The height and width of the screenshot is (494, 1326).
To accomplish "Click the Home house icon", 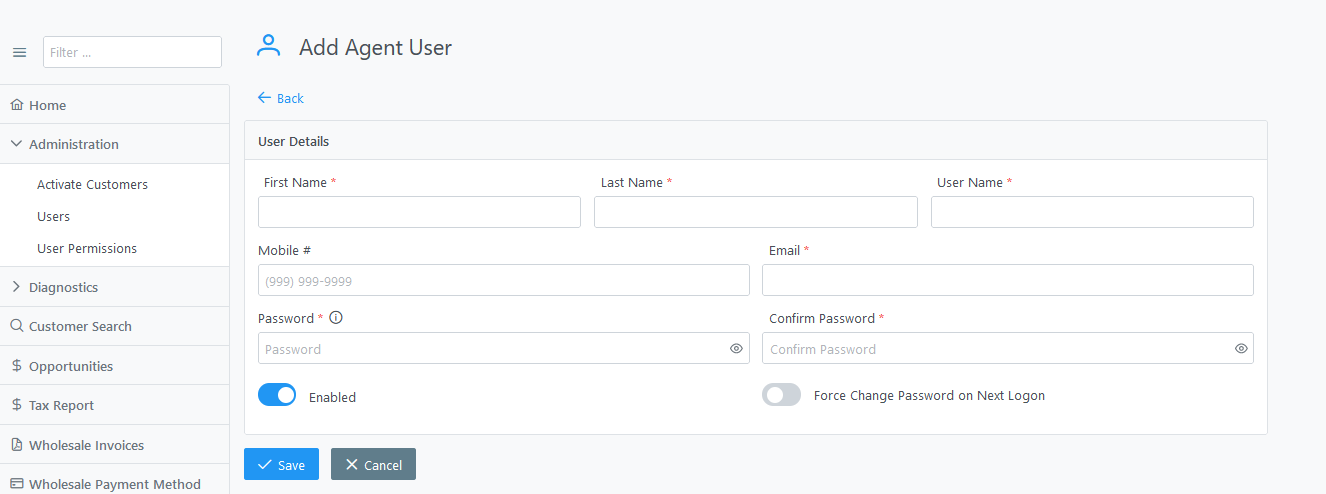I will pyautogui.click(x=16, y=105).
